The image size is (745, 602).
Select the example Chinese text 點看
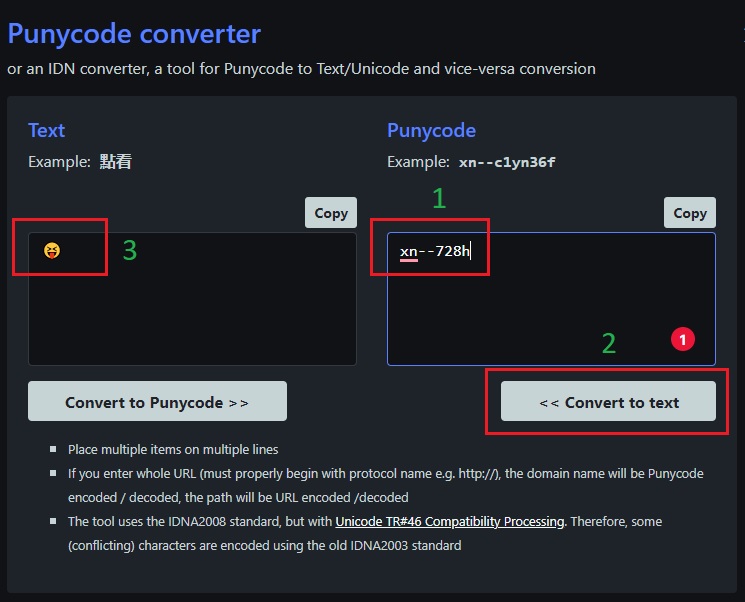click(x=116, y=161)
